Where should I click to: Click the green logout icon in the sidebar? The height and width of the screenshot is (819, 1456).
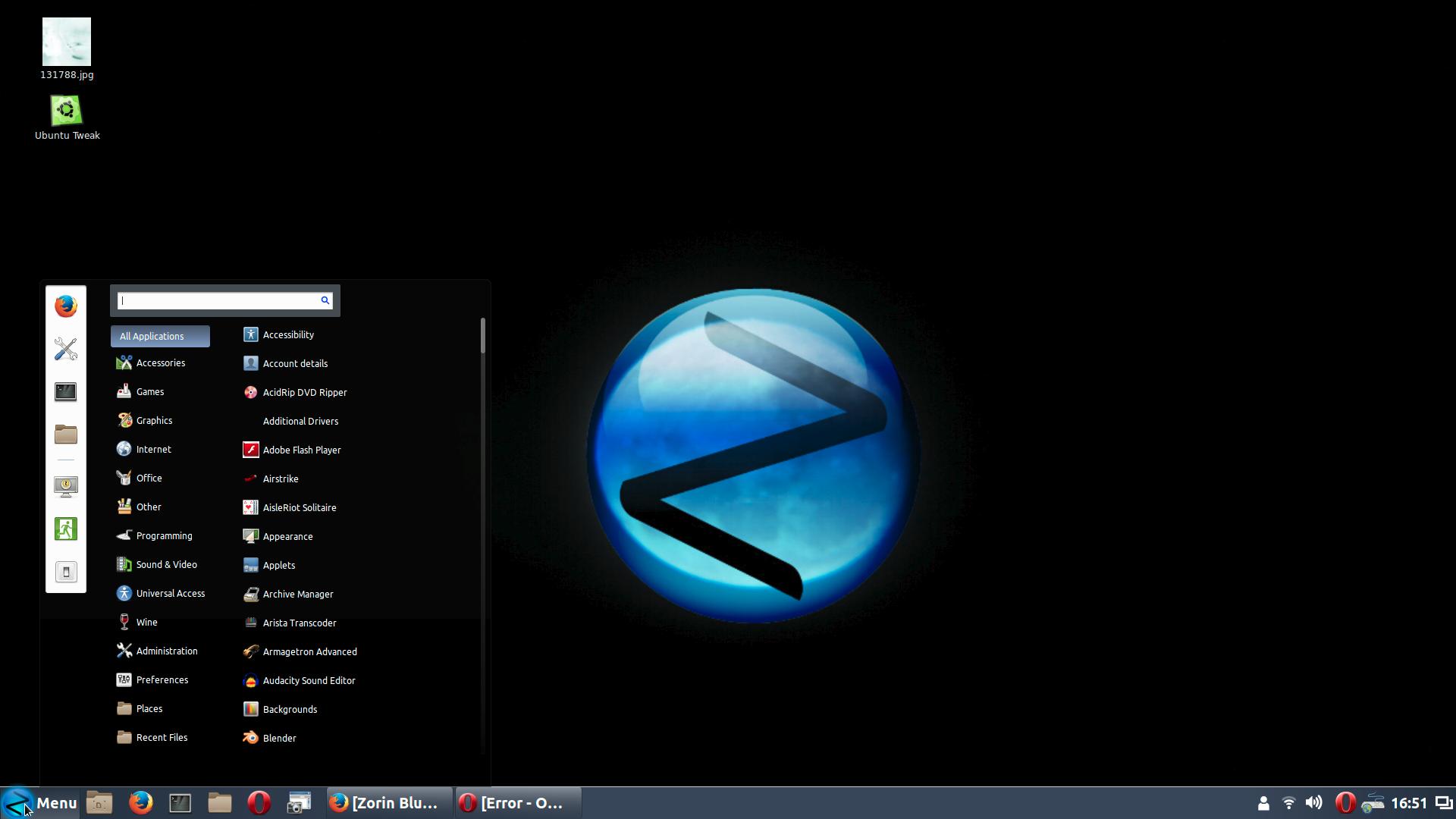[x=66, y=529]
